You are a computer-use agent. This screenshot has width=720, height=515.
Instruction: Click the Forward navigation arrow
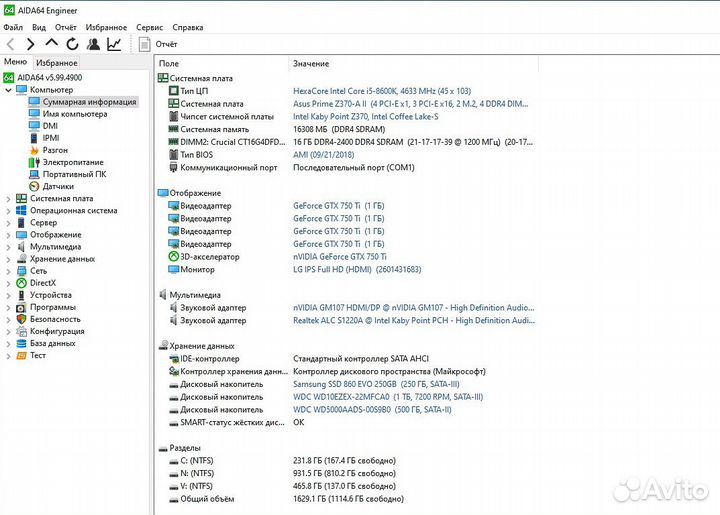tap(30, 44)
